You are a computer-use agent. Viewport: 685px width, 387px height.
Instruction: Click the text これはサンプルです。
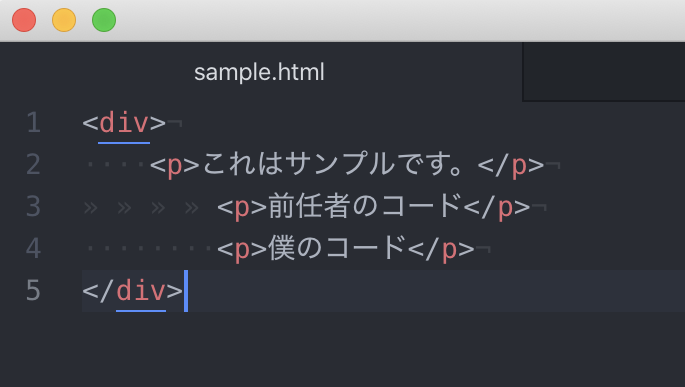tap(332, 164)
